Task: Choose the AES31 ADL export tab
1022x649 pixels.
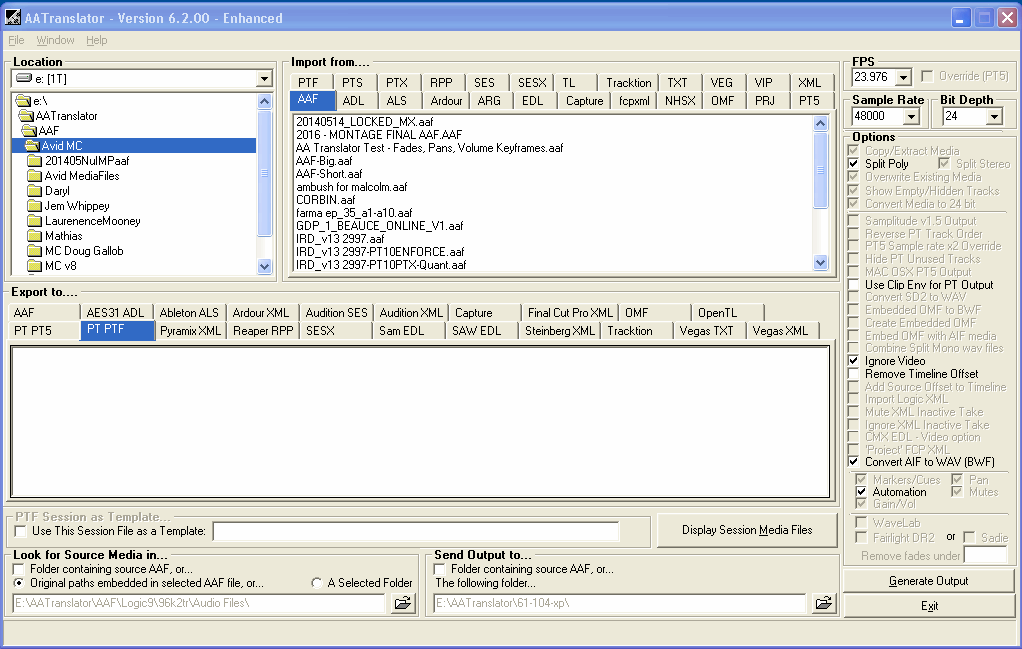Action: pos(115,313)
